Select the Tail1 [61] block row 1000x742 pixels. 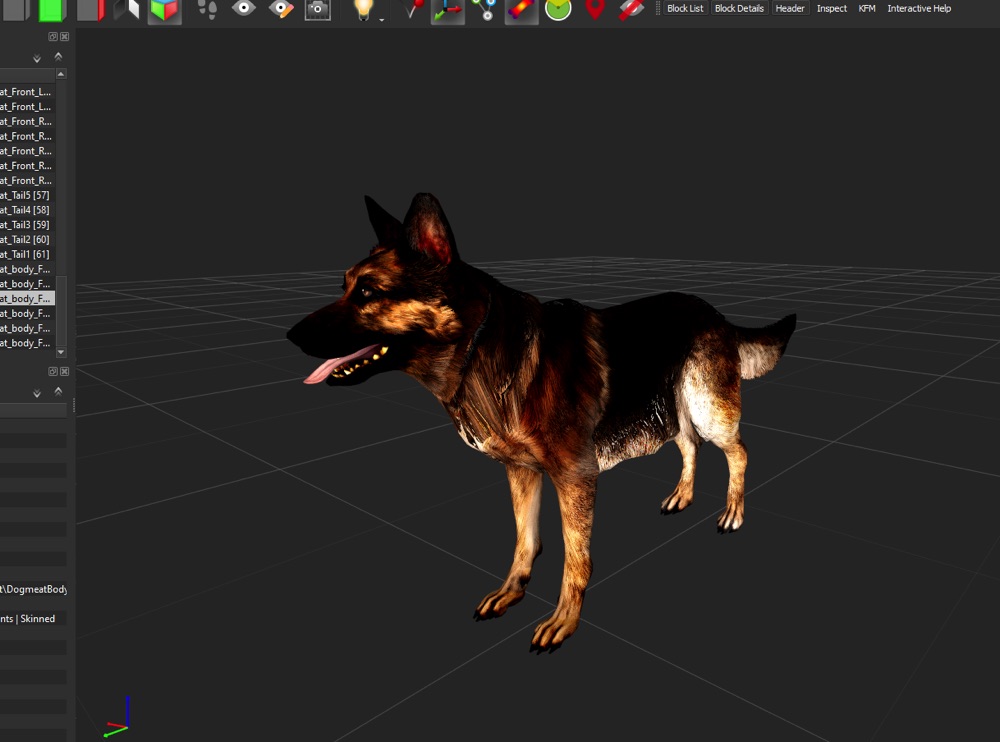(27, 254)
